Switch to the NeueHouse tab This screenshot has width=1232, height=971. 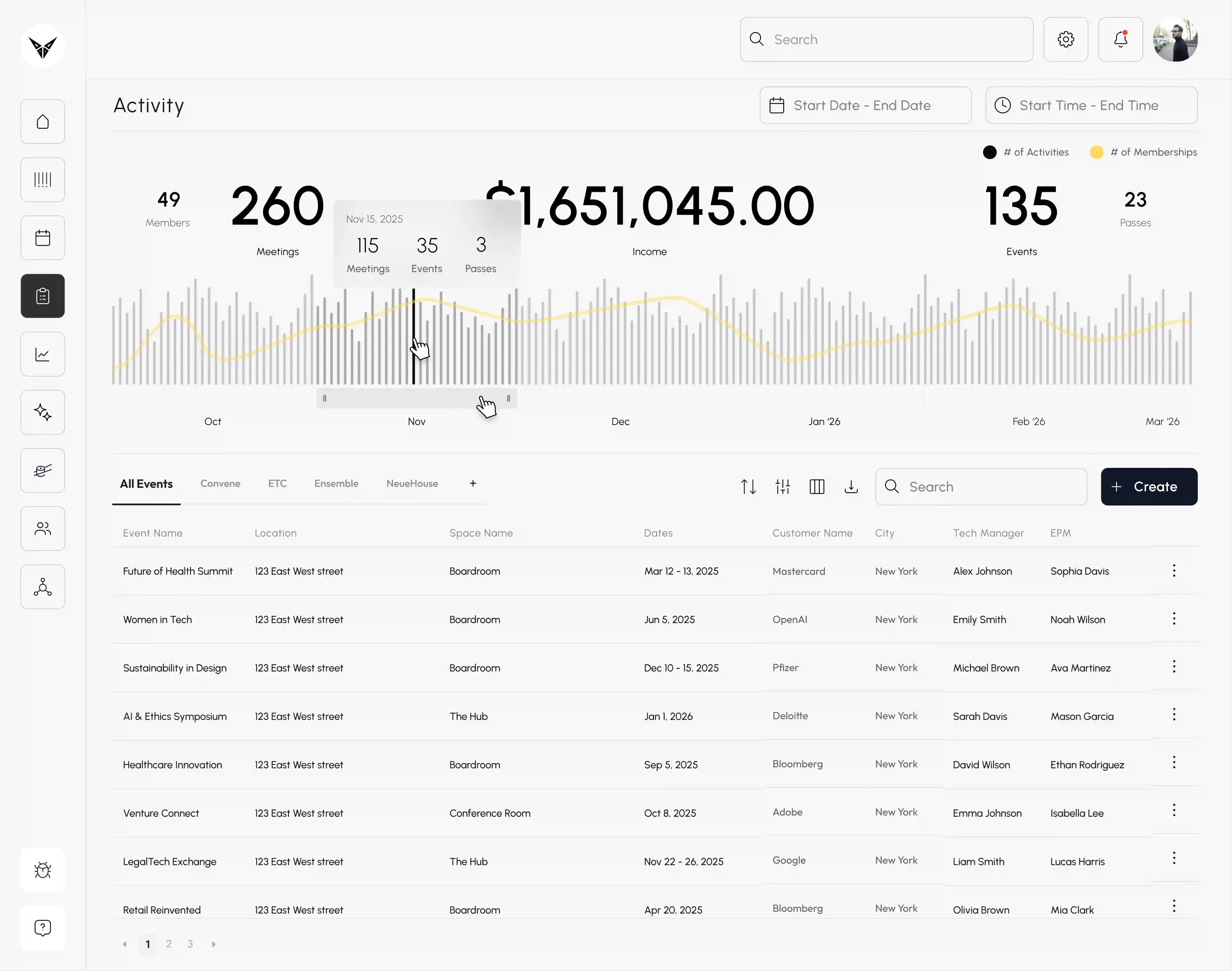(x=412, y=483)
